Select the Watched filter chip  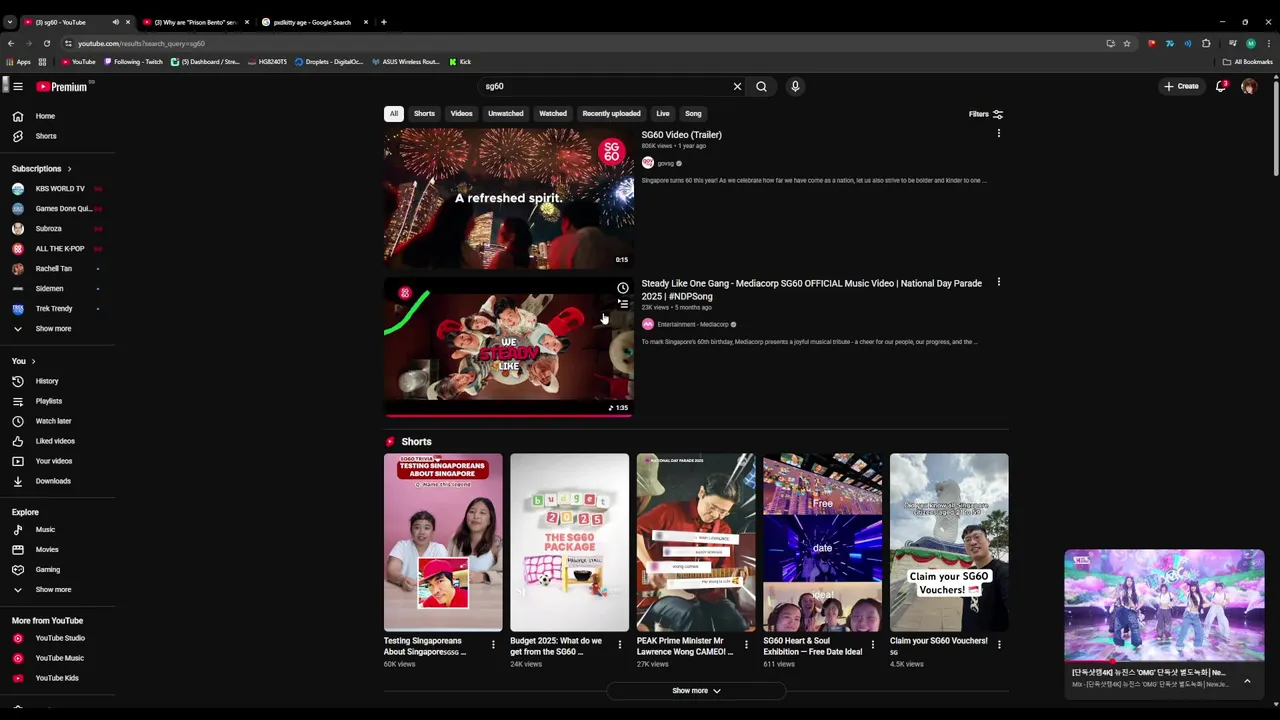click(553, 113)
